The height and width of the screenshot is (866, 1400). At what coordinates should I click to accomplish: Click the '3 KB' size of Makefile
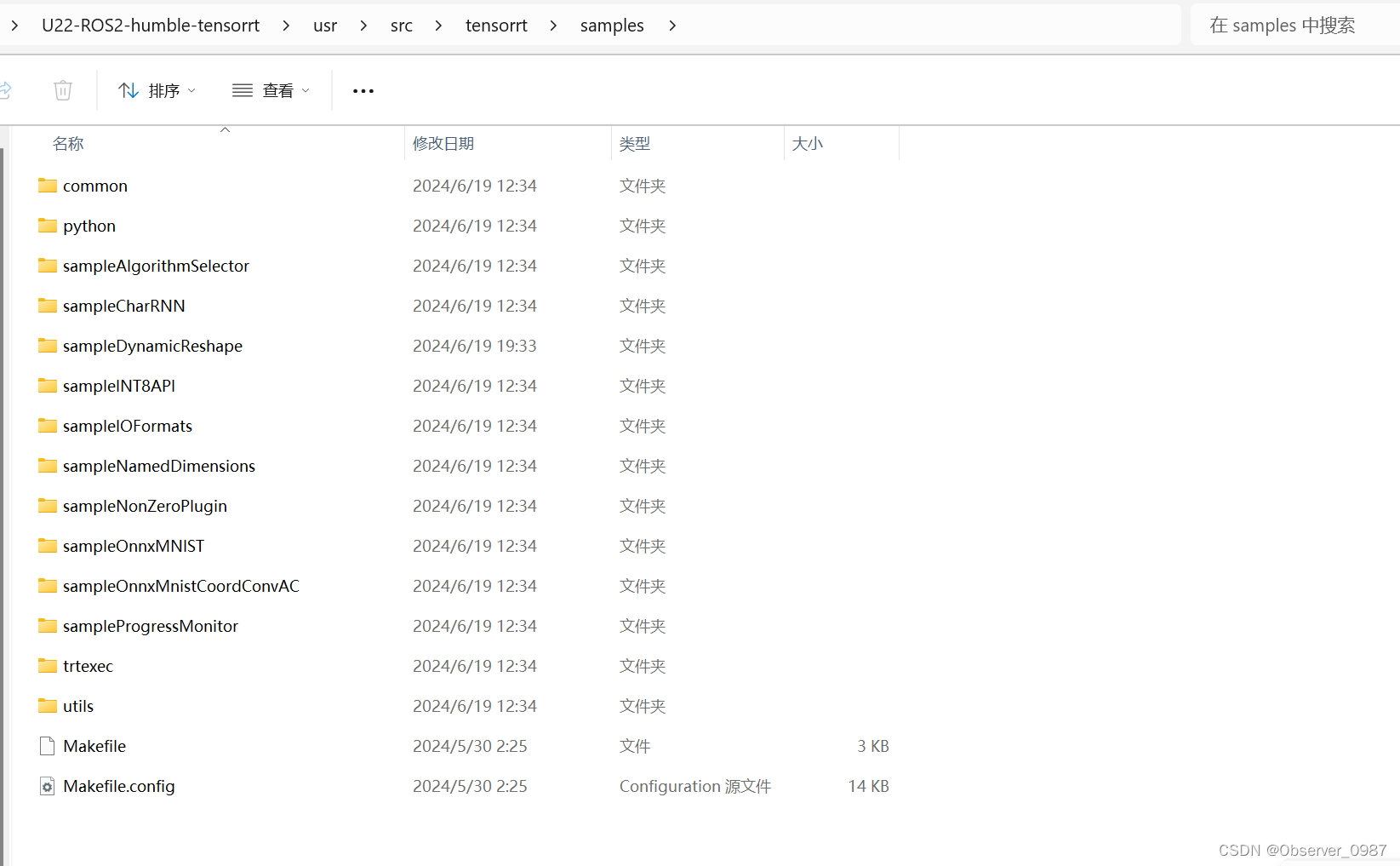pos(873,746)
